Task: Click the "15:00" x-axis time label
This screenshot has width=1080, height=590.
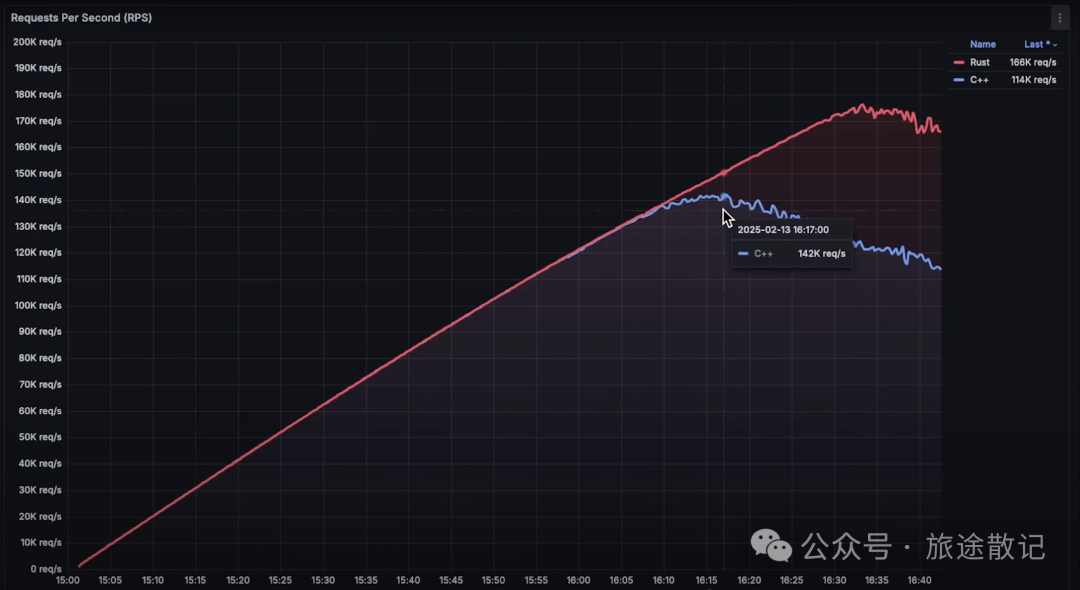Action: coord(68,580)
